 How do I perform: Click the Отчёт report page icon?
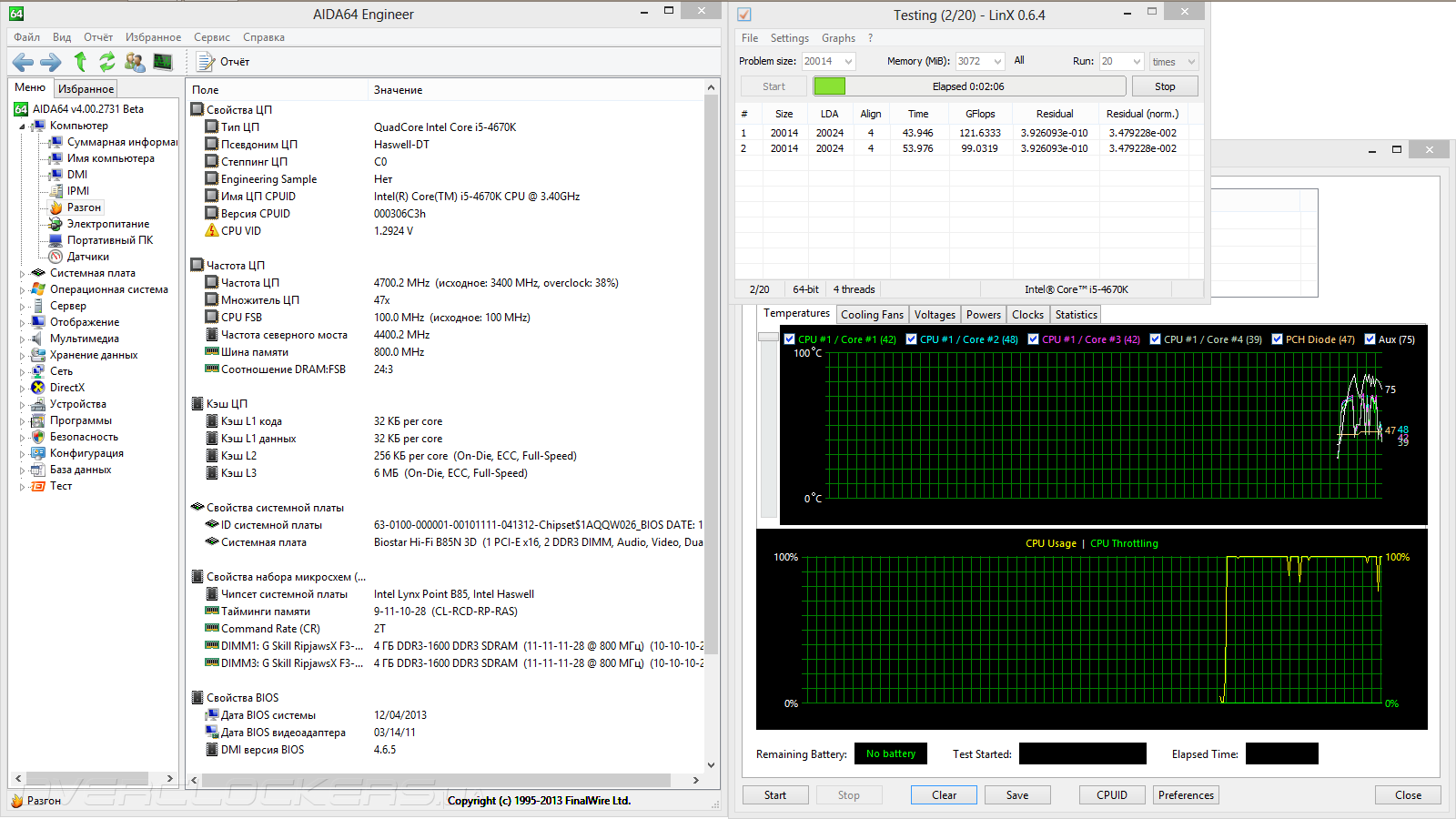tap(206, 62)
